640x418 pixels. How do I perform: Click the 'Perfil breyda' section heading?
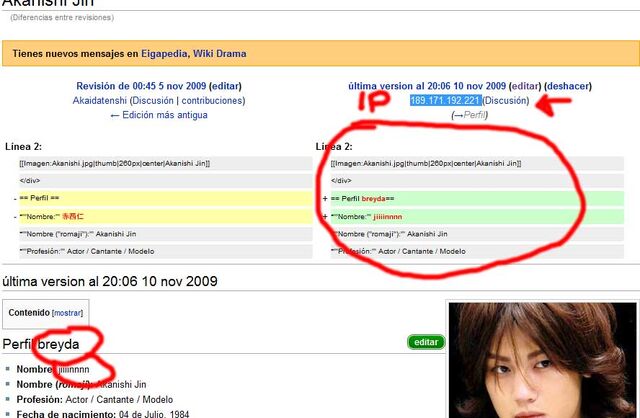point(41,345)
